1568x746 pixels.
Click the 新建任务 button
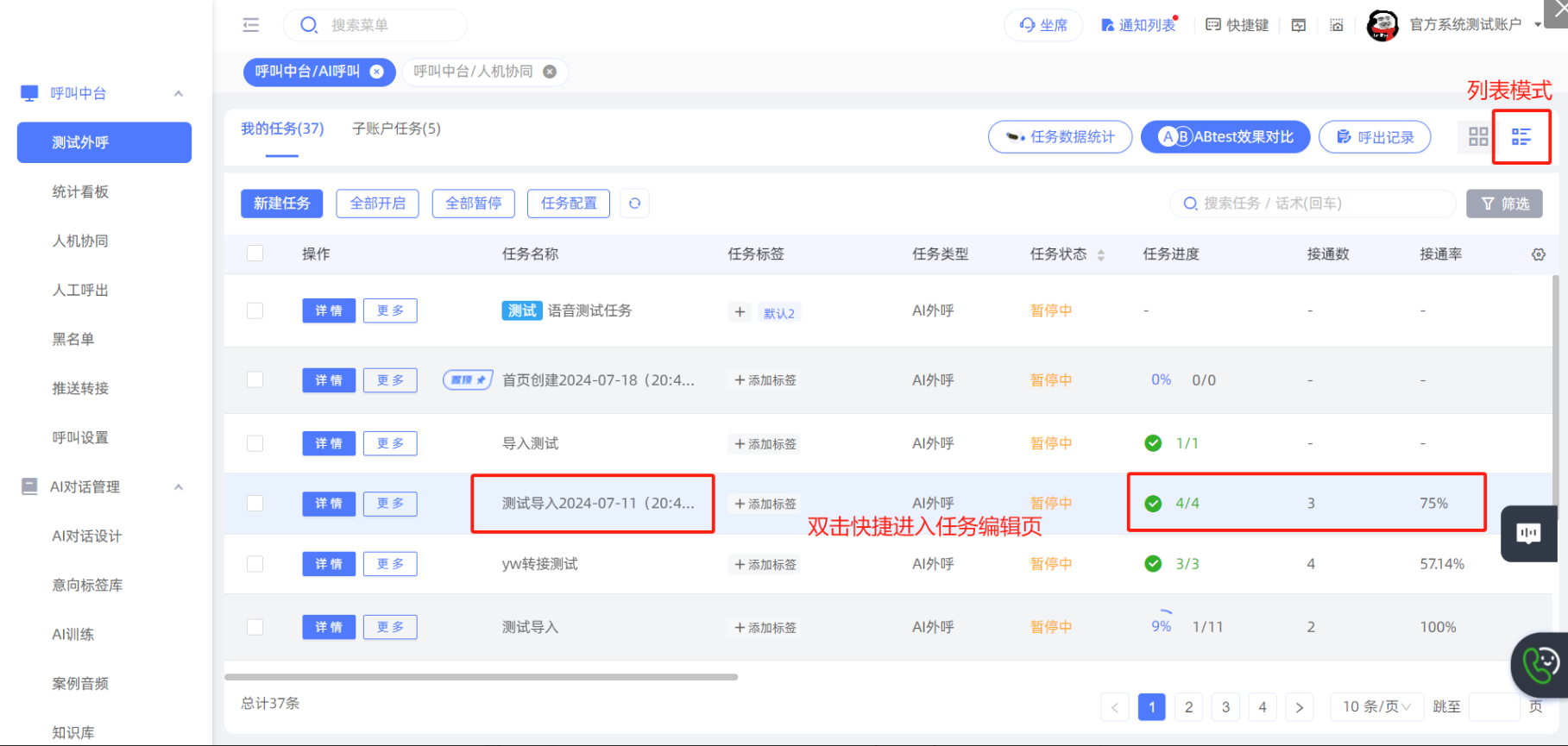pyautogui.click(x=281, y=204)
